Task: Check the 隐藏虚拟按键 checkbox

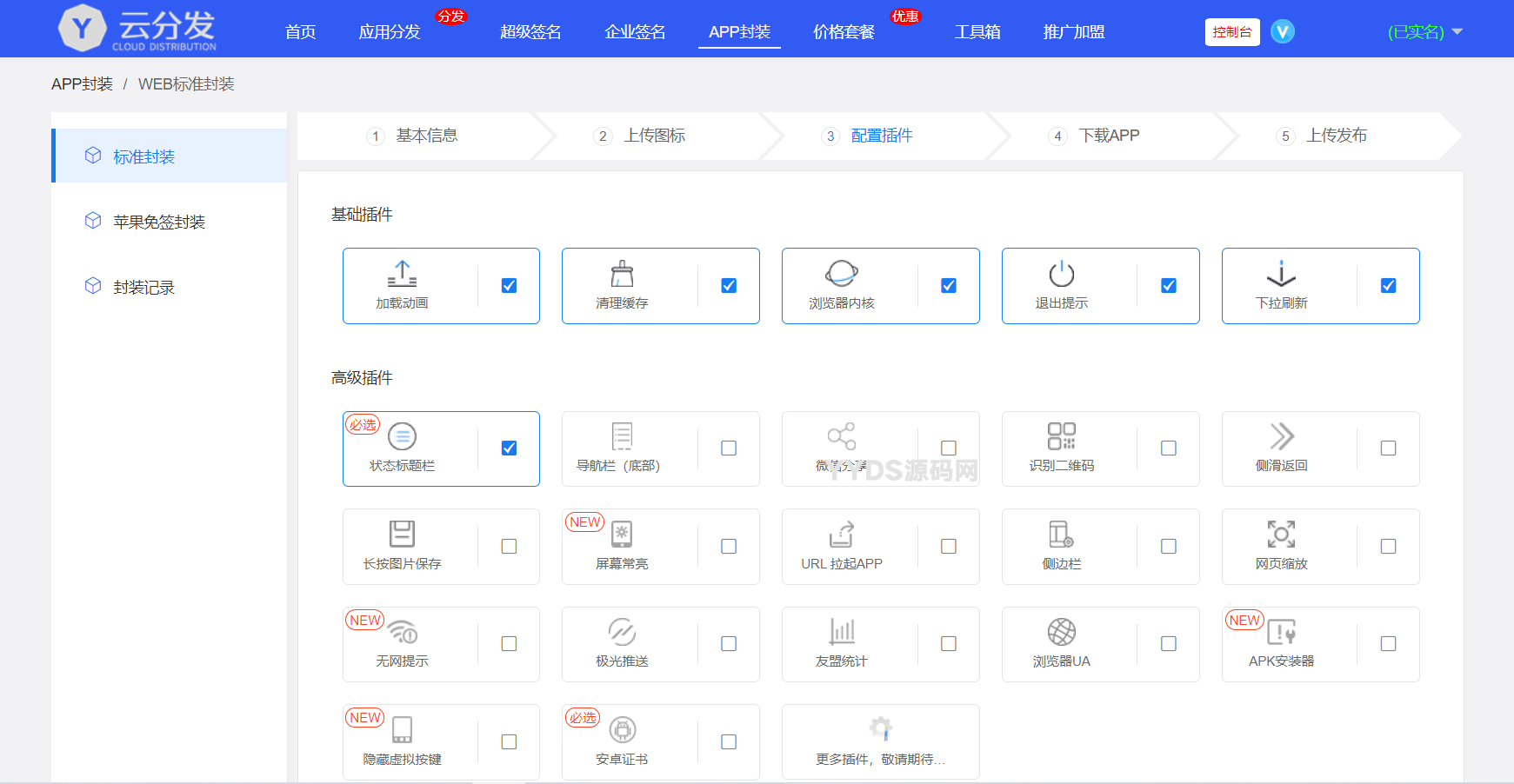Action: point(510,741)
